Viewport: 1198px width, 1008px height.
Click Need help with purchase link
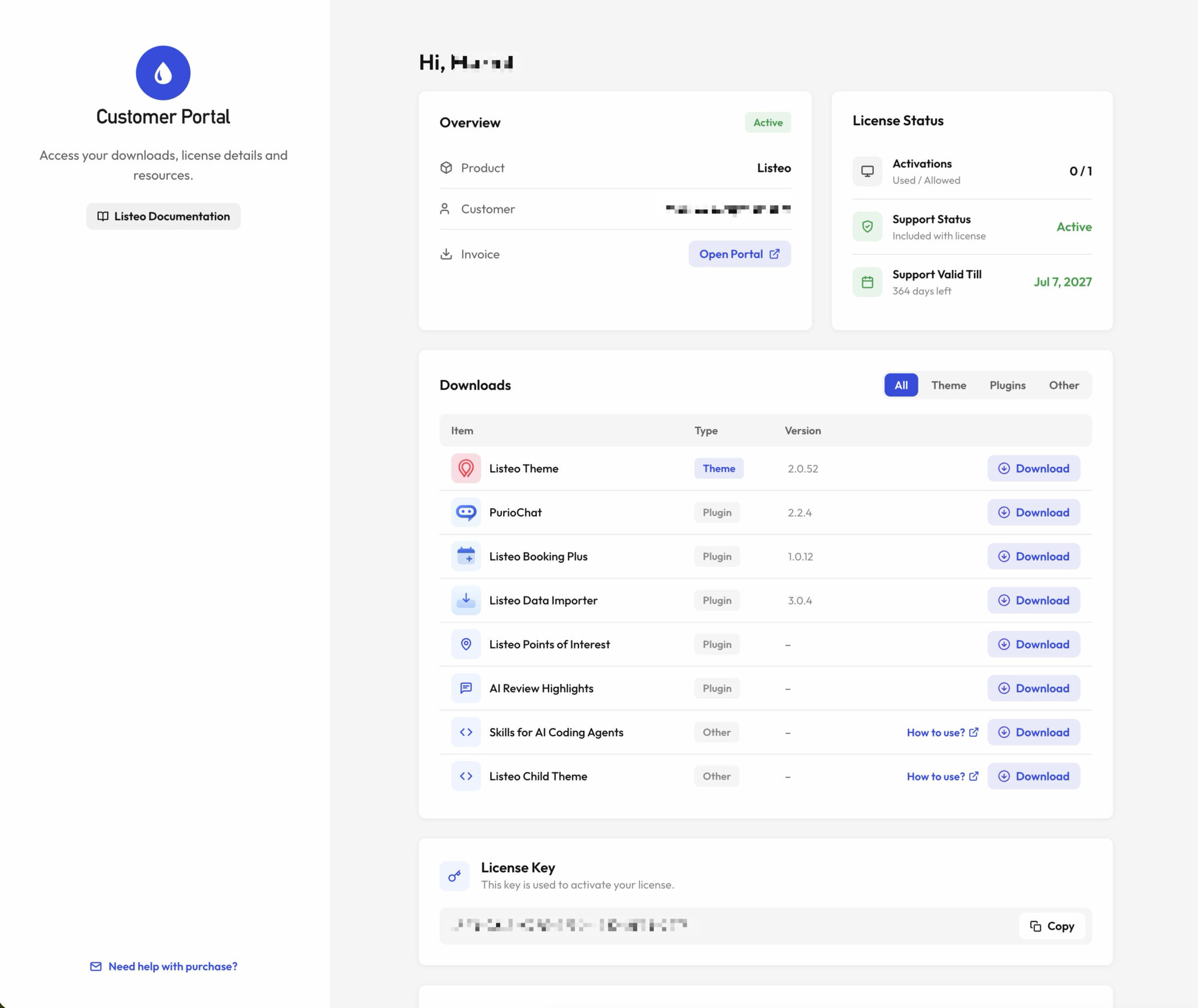pos(164,966)
